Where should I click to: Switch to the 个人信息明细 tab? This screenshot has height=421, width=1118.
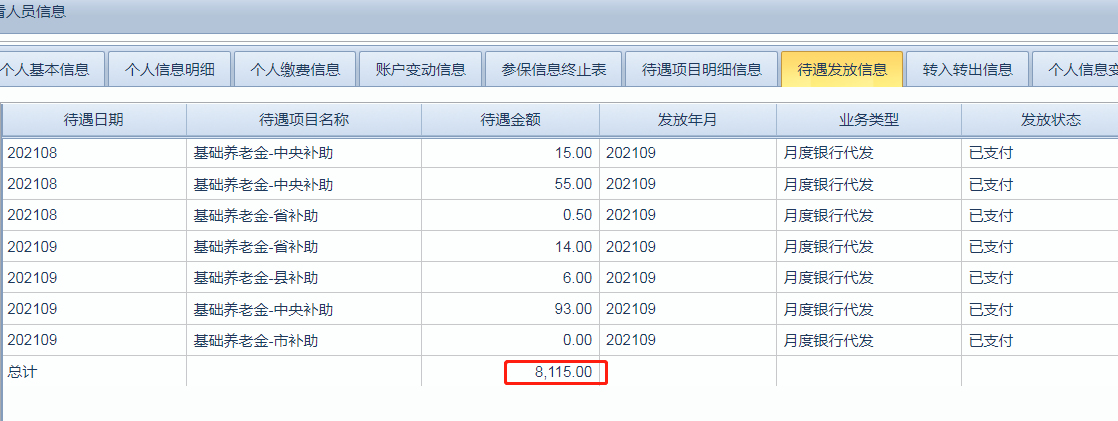(x=169, y=70)
